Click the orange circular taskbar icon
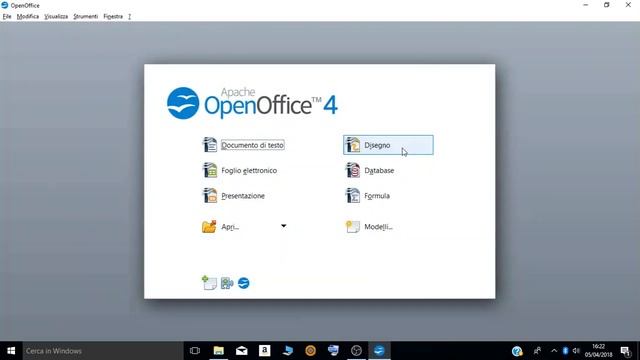640x360 pixels. (311, 351)
